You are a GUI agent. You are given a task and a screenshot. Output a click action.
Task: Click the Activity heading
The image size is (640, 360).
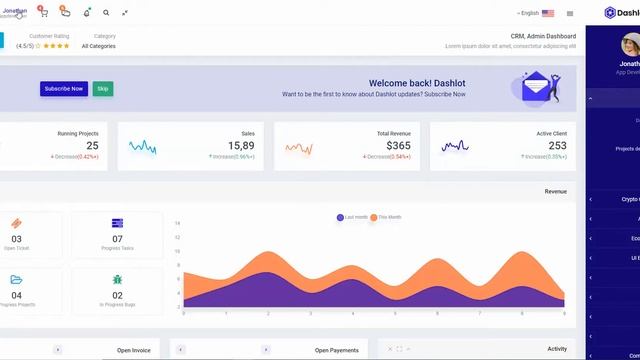[x=557, y=349]
